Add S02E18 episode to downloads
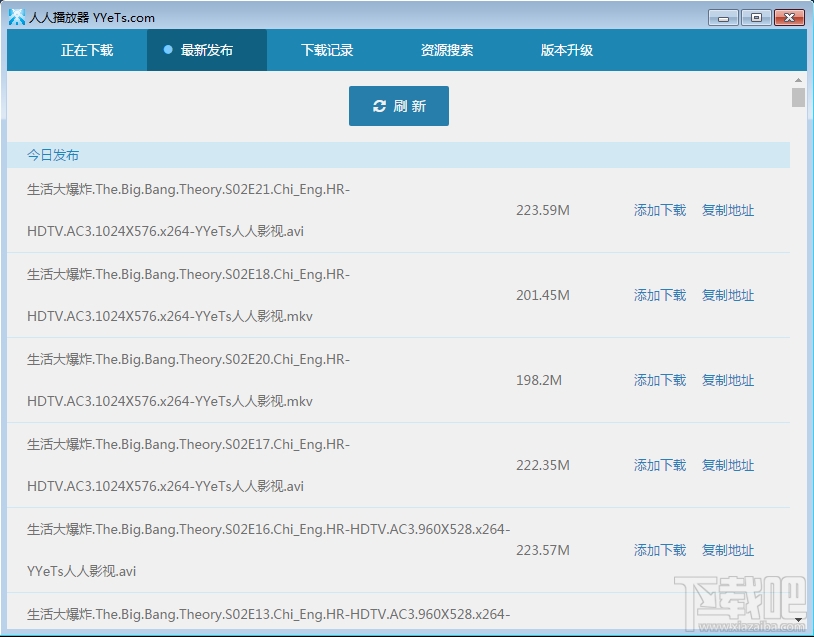The image size is (814, 637). [x=660, y=295]
